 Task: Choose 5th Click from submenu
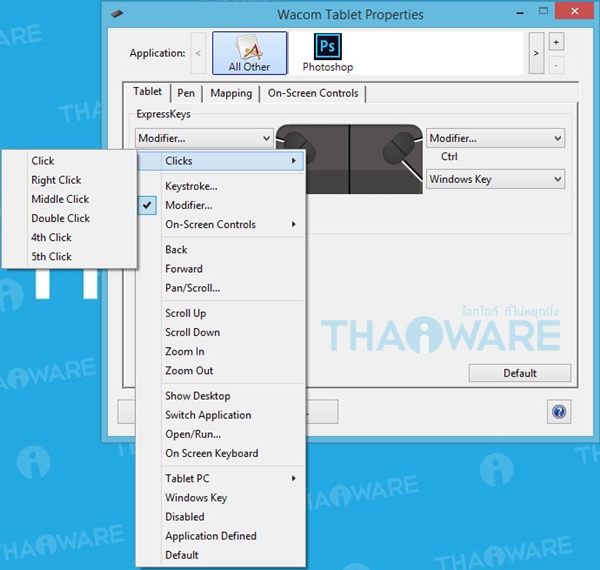point(70,257)
